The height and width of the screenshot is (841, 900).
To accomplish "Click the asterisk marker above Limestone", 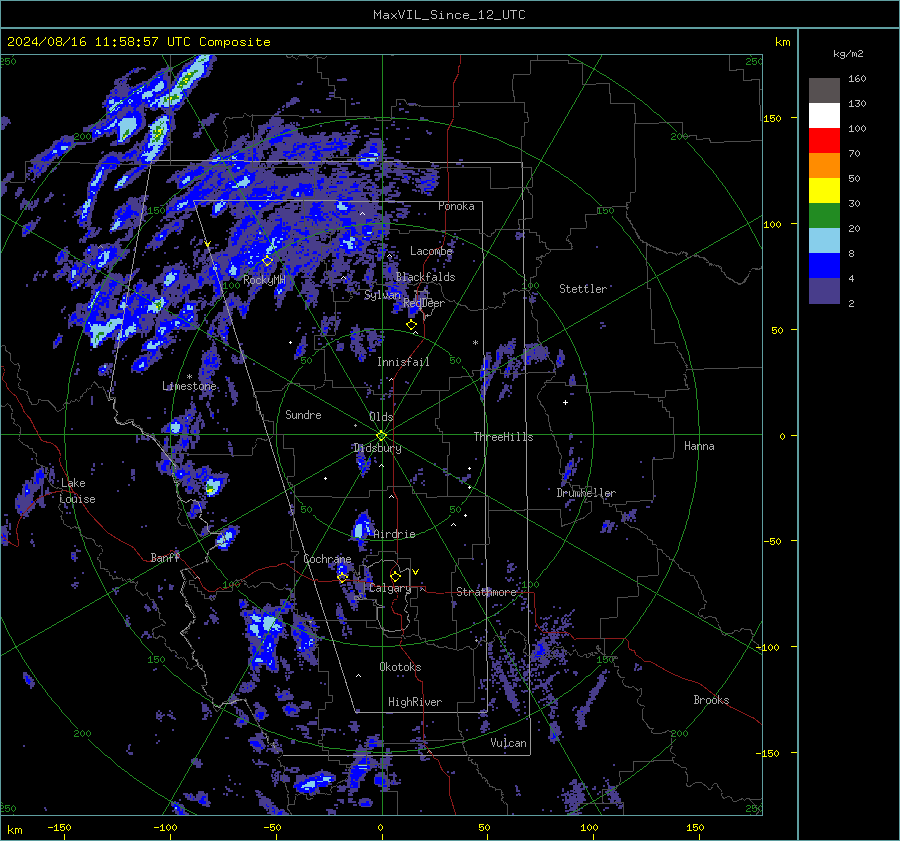I will click(189, 377).
